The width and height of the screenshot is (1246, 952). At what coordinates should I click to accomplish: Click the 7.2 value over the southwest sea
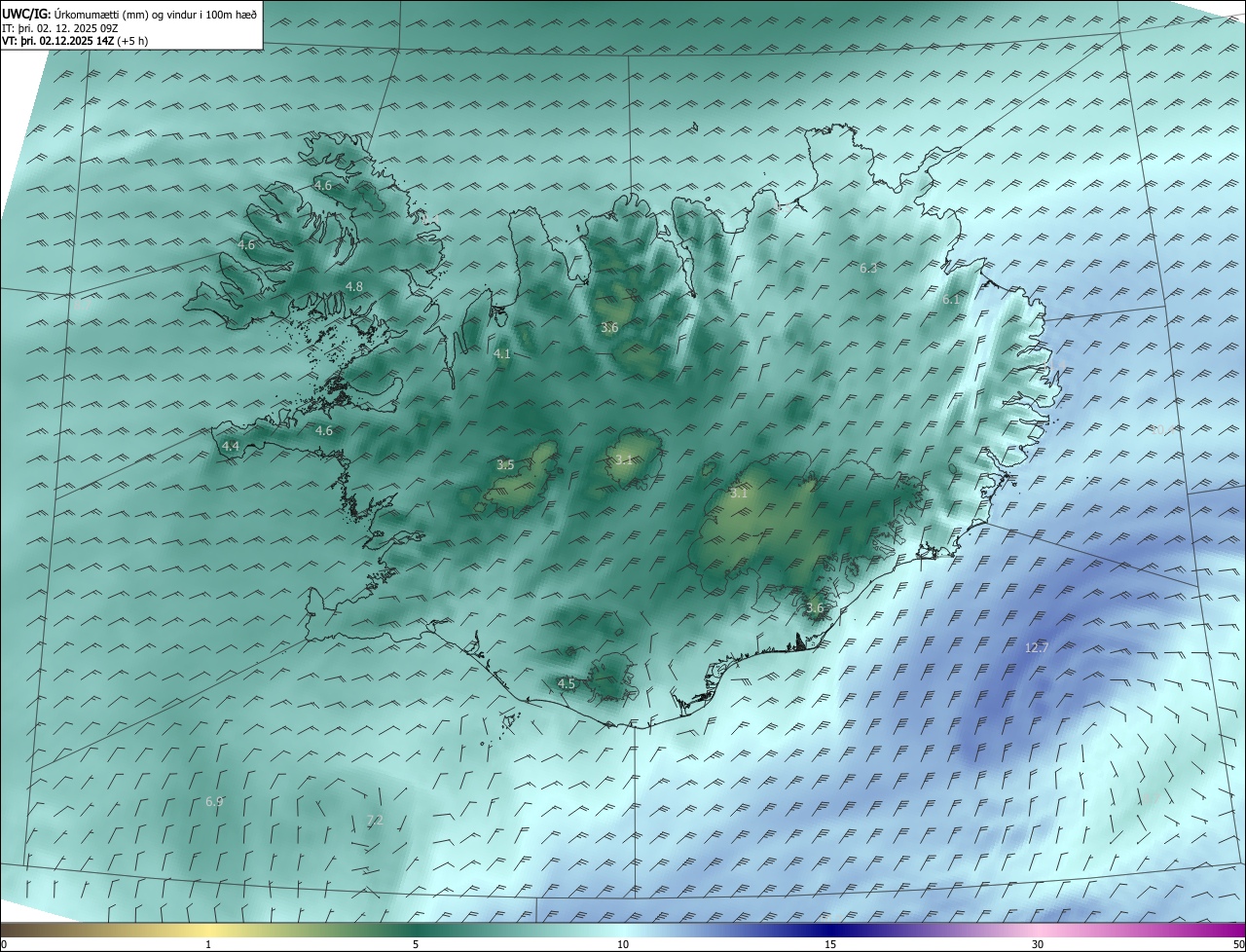375,821
